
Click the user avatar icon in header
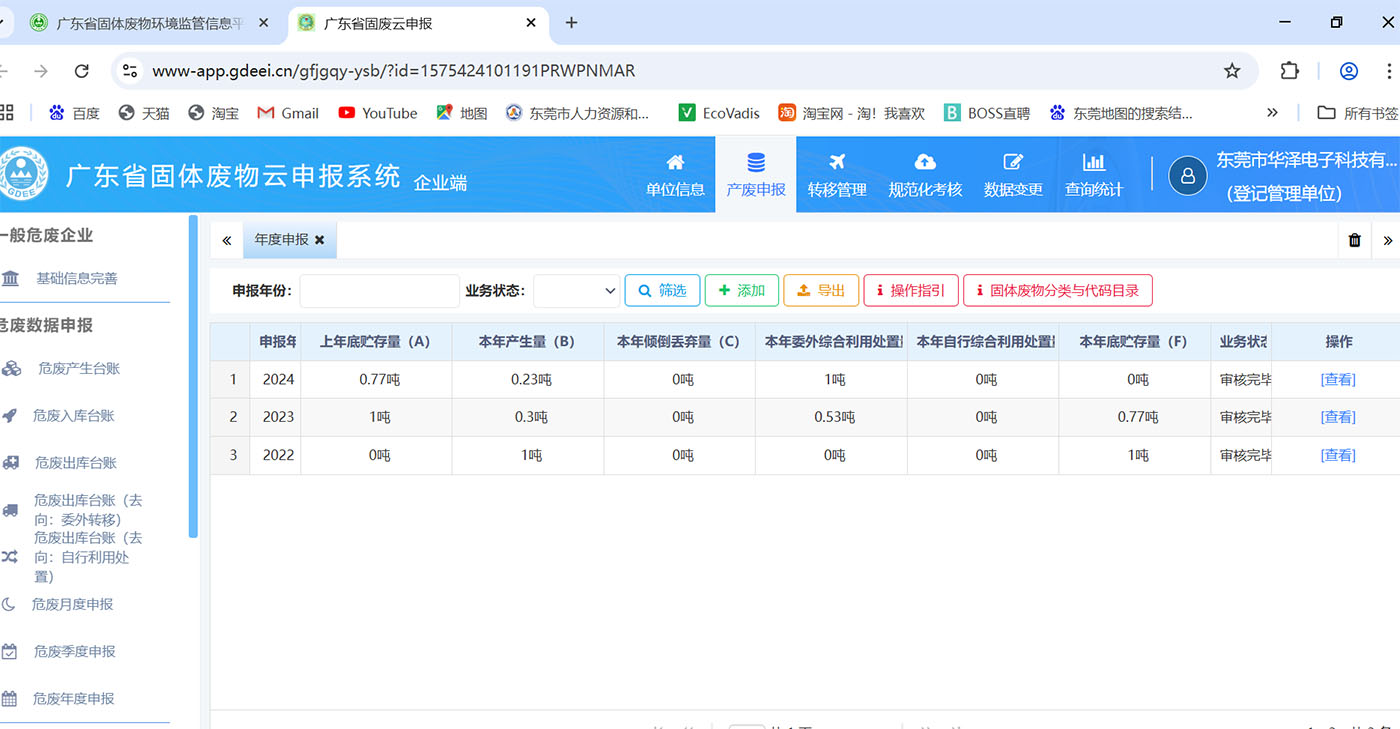[1187, 175]
